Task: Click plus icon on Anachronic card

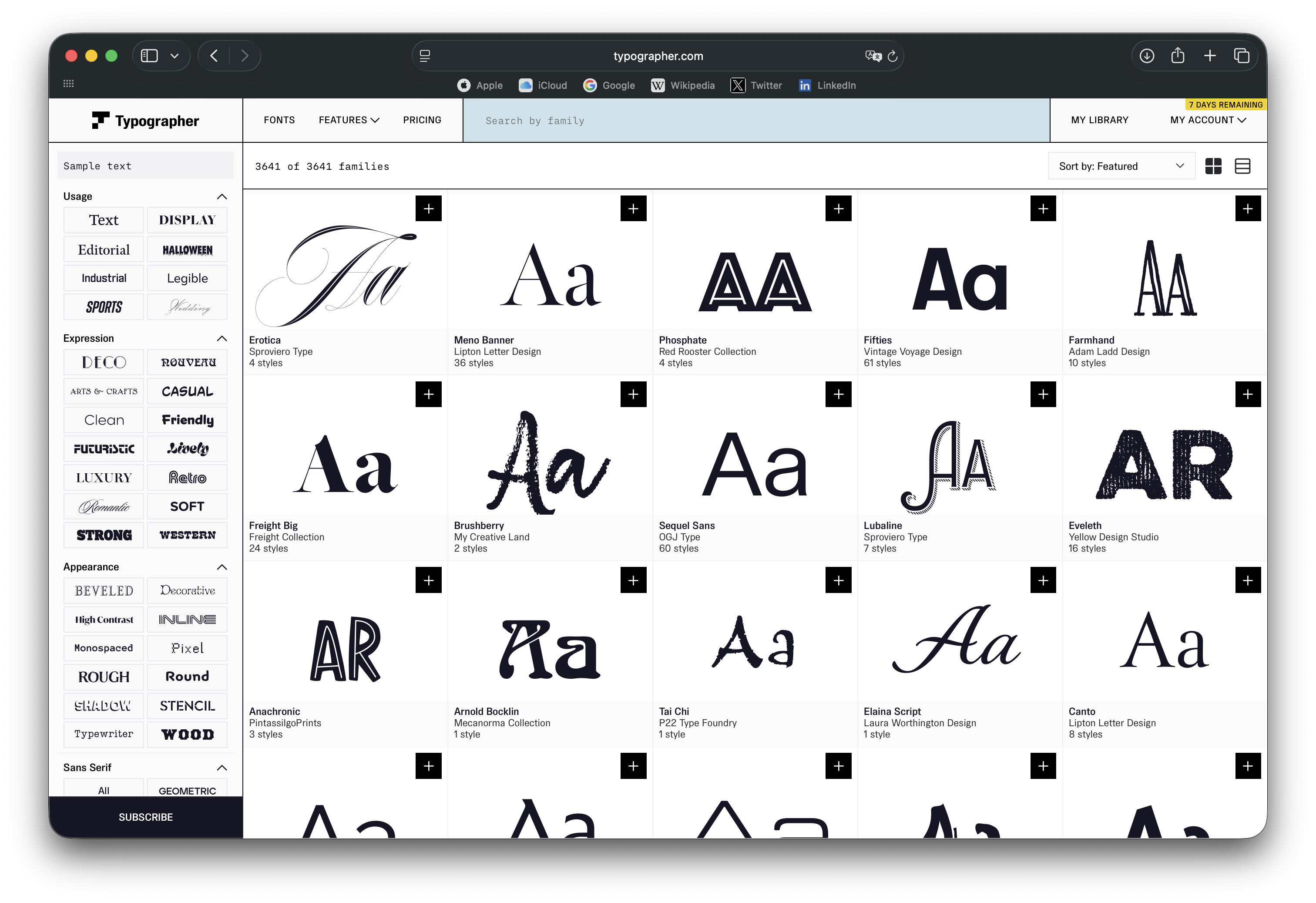Action: pos(428,580)
